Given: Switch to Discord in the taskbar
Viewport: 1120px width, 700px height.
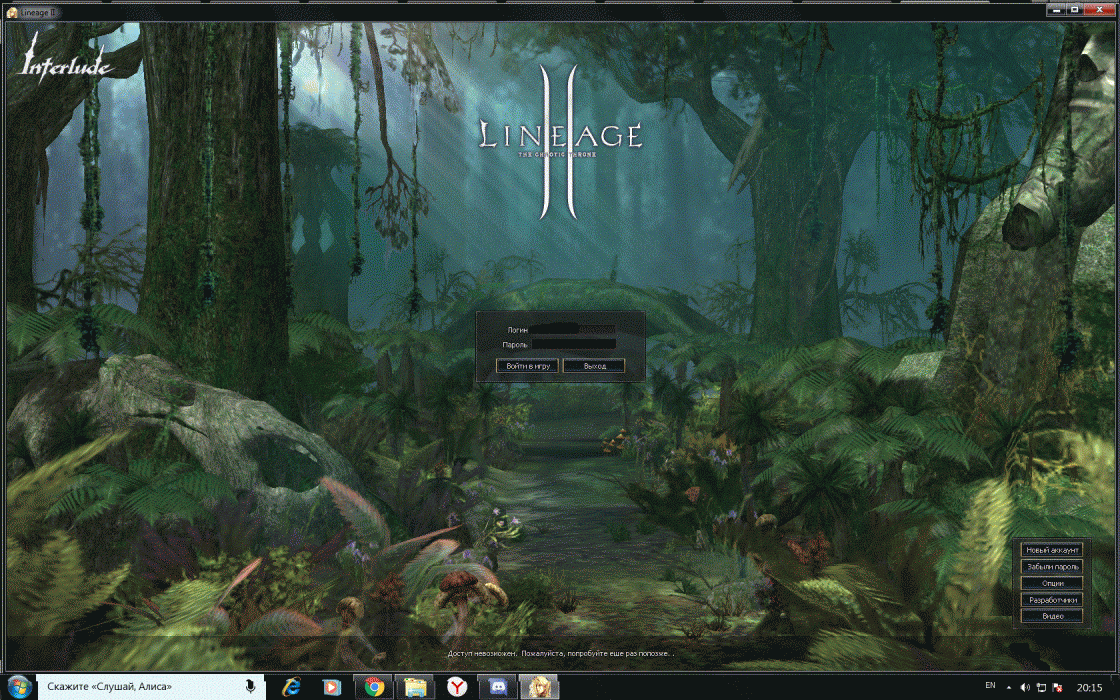Looking at the screenshot, I should coord(498,687).
